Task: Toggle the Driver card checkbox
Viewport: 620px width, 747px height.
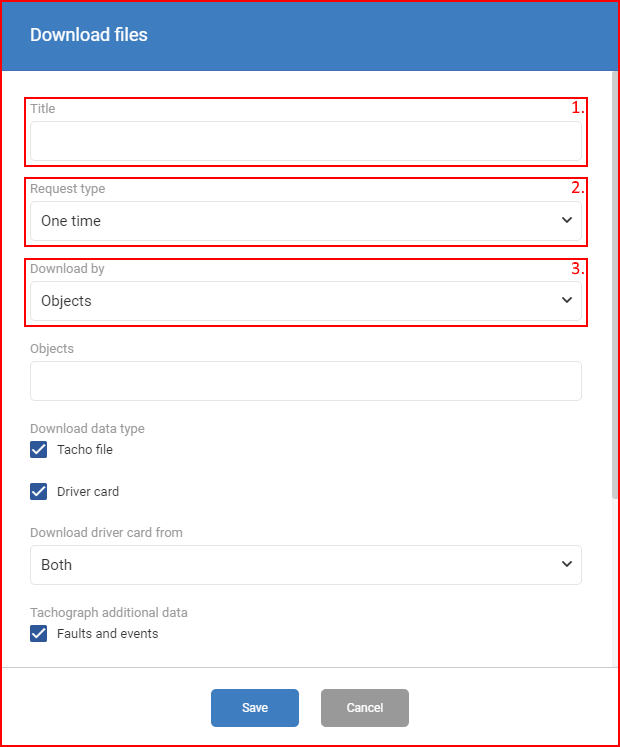Action: tap(39, 491)
